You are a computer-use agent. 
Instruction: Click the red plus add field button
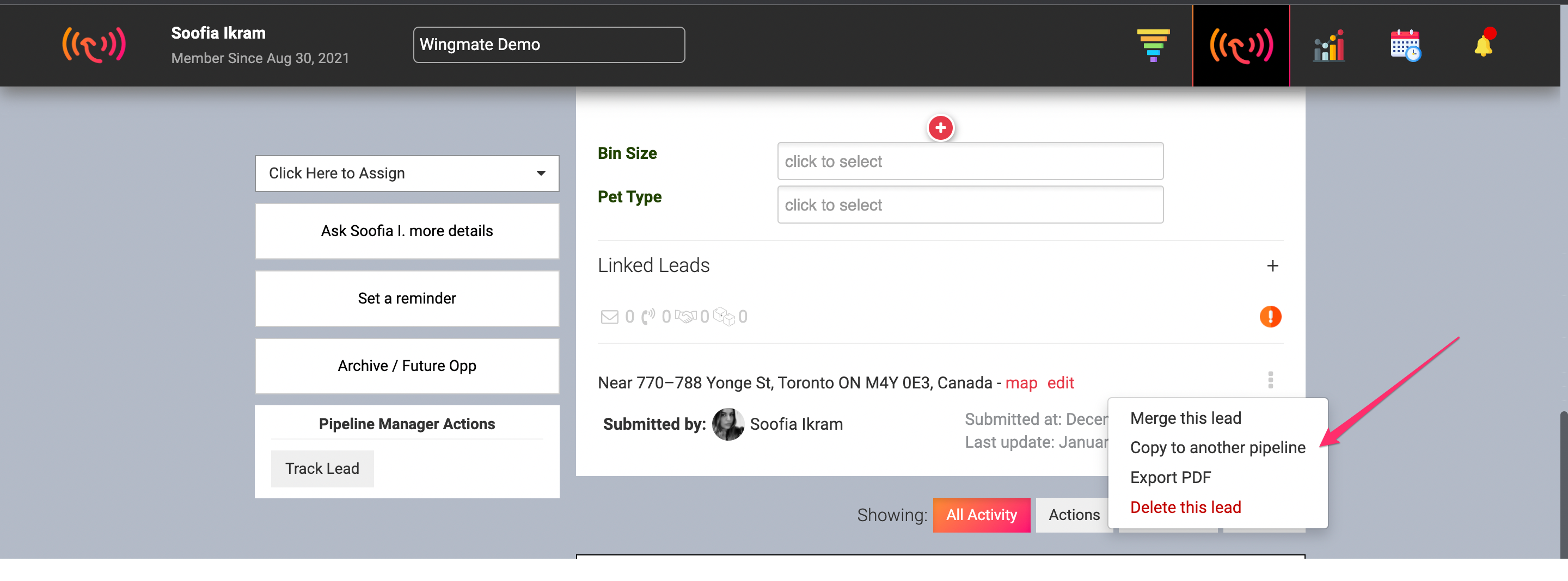pos(940,128)
